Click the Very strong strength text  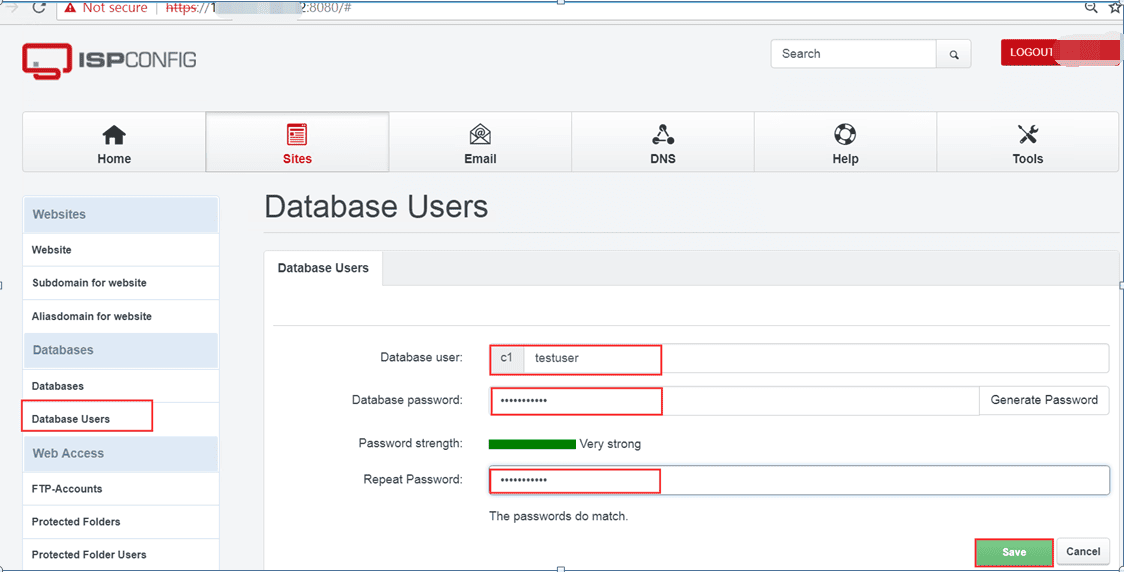point(610,444)
